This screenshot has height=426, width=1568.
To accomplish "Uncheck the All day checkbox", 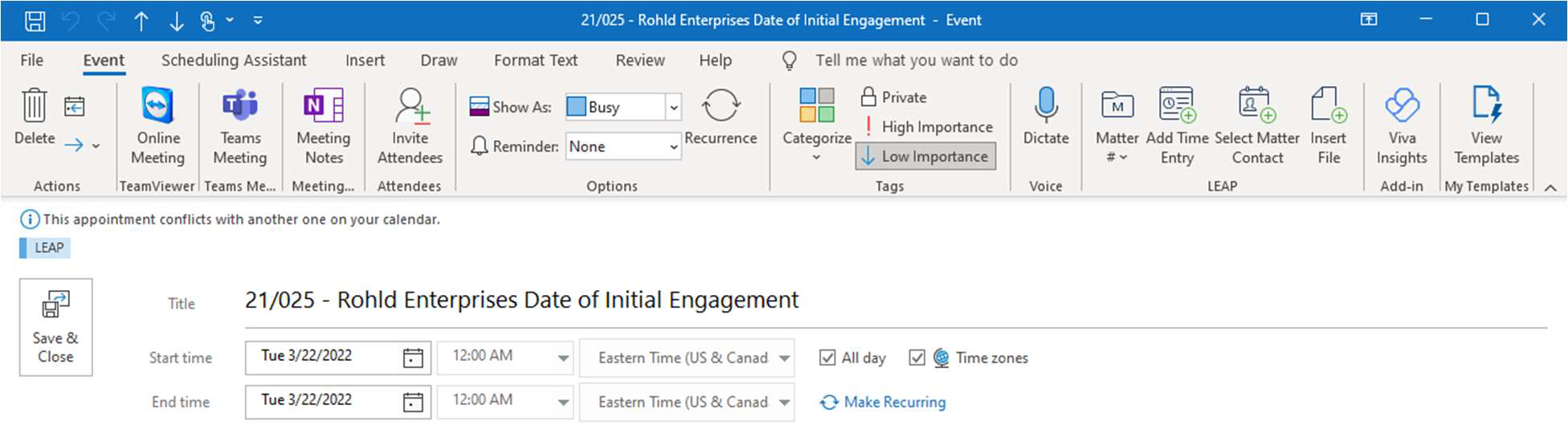I will 827,358.
